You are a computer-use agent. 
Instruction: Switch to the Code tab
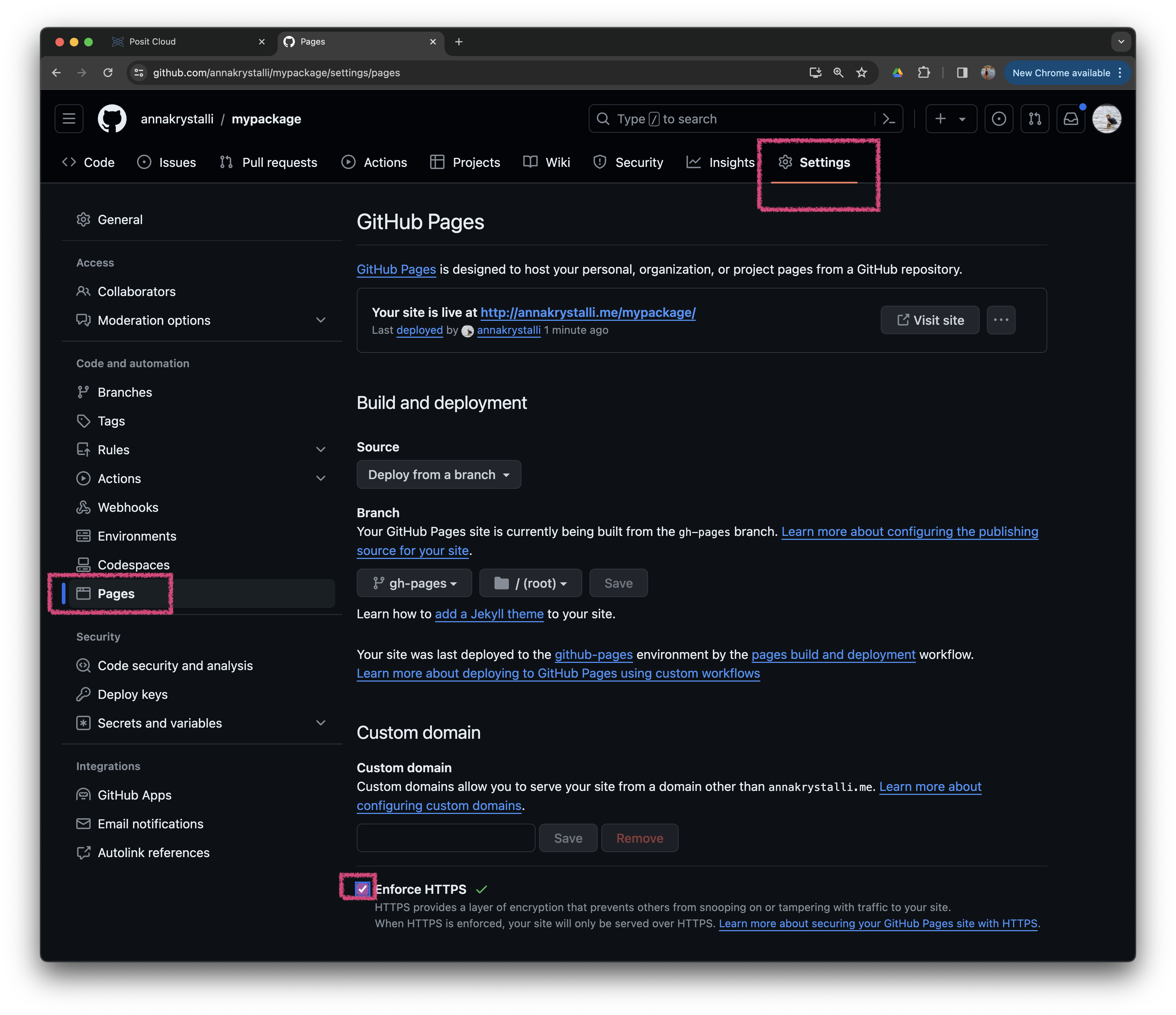(88, 162)
